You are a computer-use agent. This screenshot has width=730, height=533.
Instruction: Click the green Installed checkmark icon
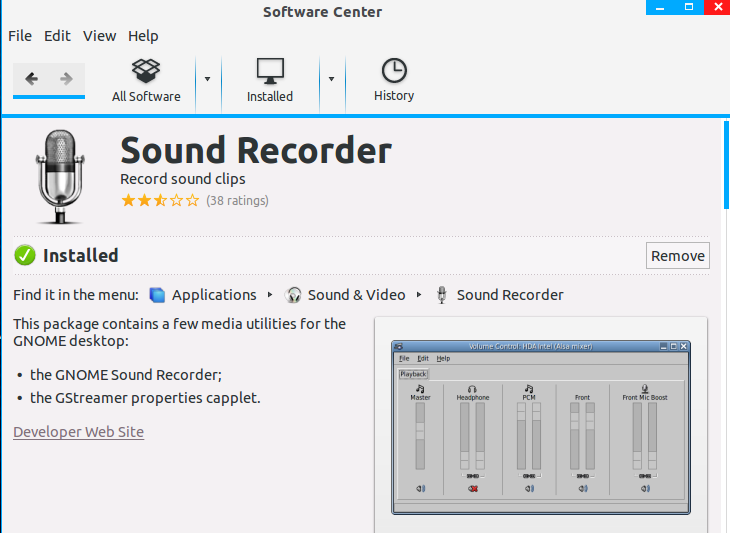click(25, 256)
